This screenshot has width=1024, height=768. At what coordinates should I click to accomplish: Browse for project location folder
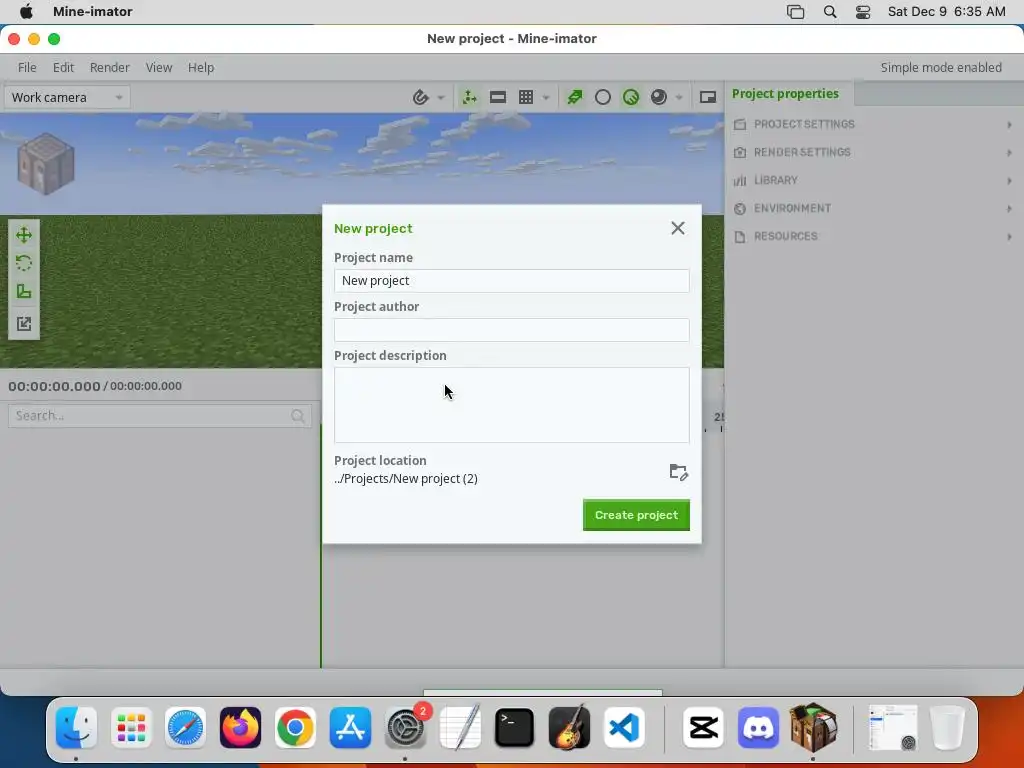[679, 472]
